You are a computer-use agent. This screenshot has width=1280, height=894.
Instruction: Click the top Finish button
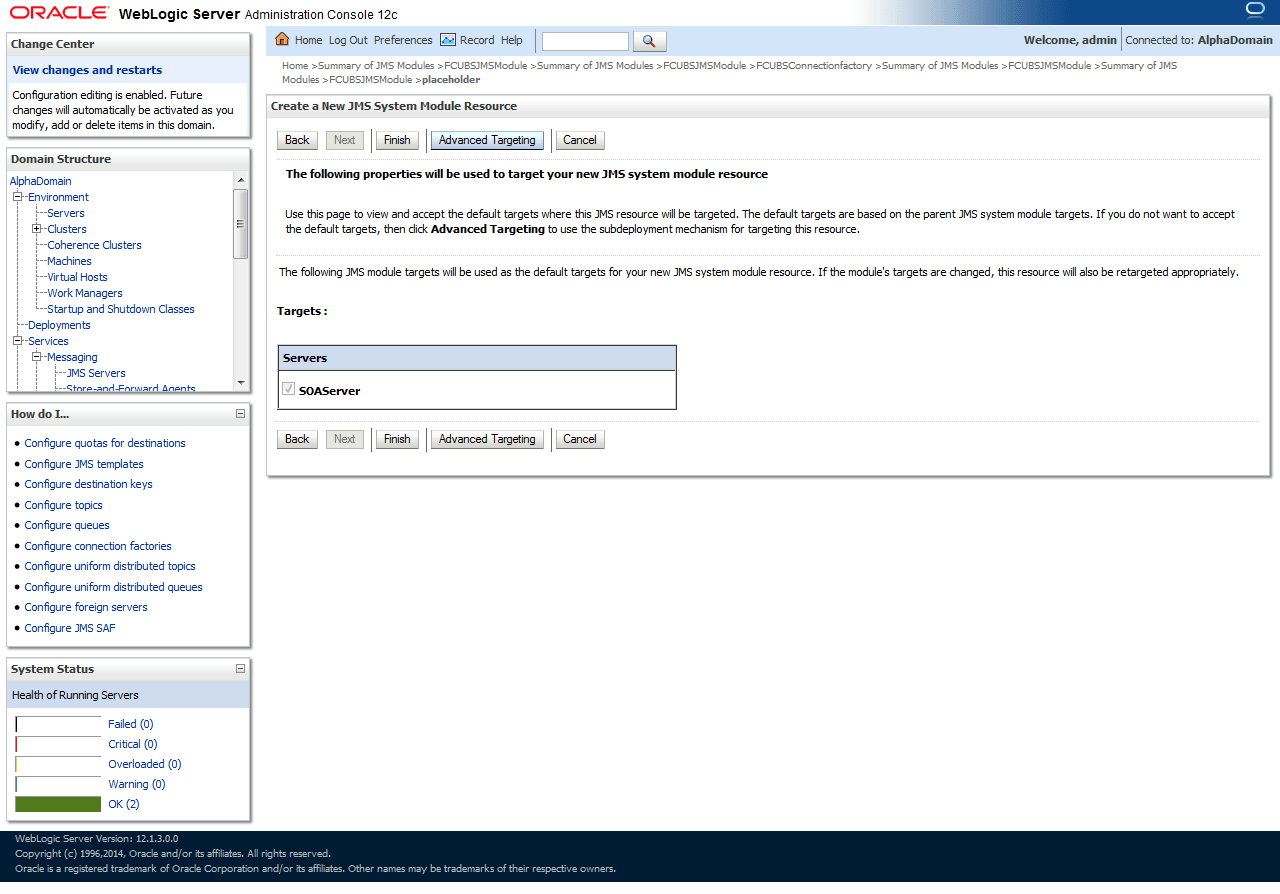397,140
